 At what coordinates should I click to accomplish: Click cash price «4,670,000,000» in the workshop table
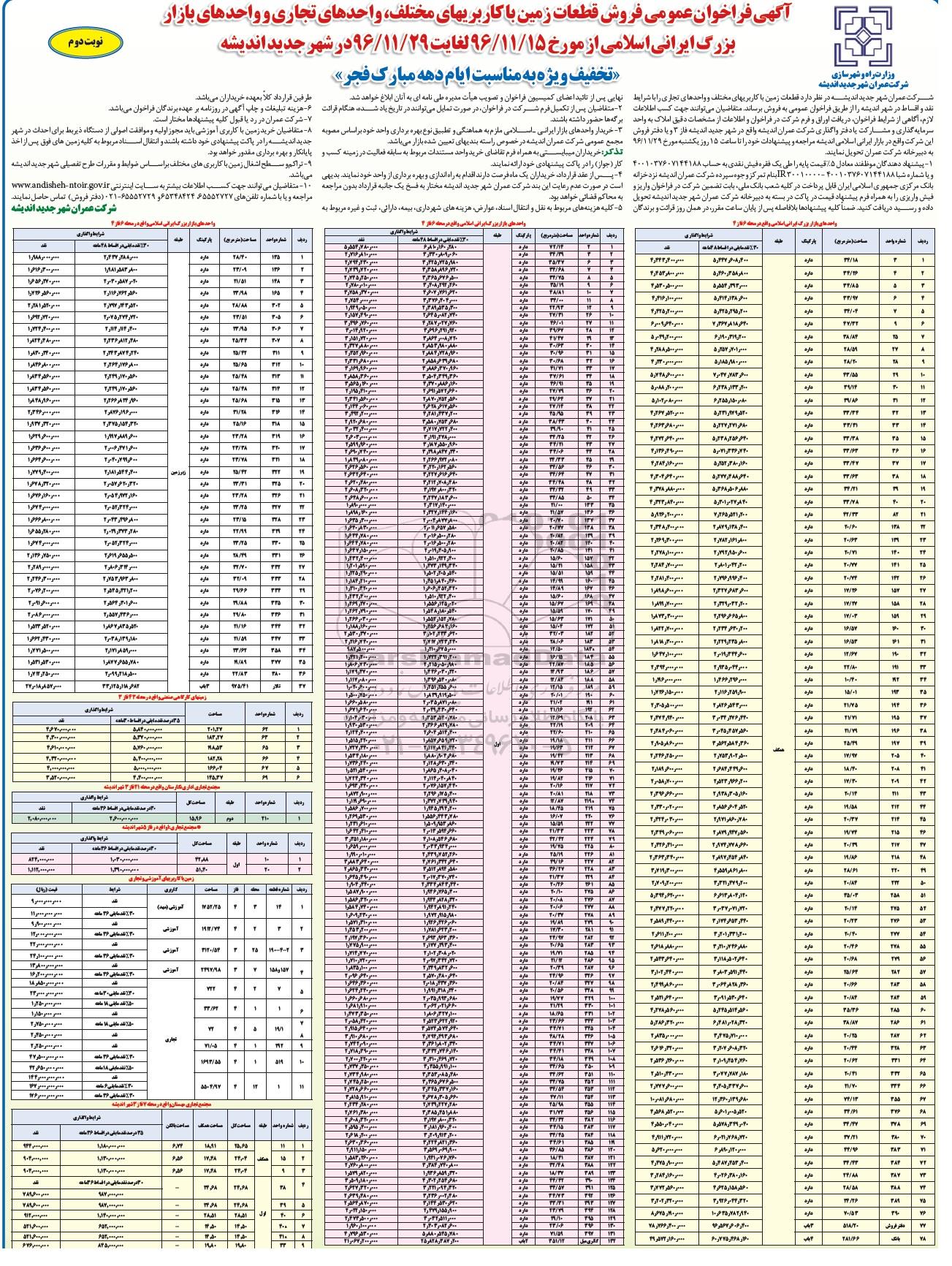(x=61, y=729)
